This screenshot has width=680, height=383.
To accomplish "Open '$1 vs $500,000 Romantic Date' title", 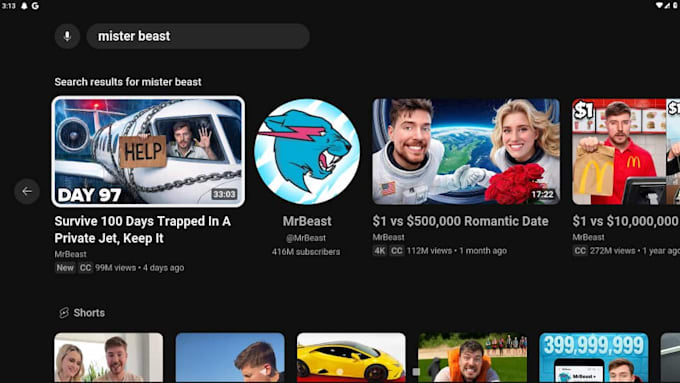I will coord(461,221).
